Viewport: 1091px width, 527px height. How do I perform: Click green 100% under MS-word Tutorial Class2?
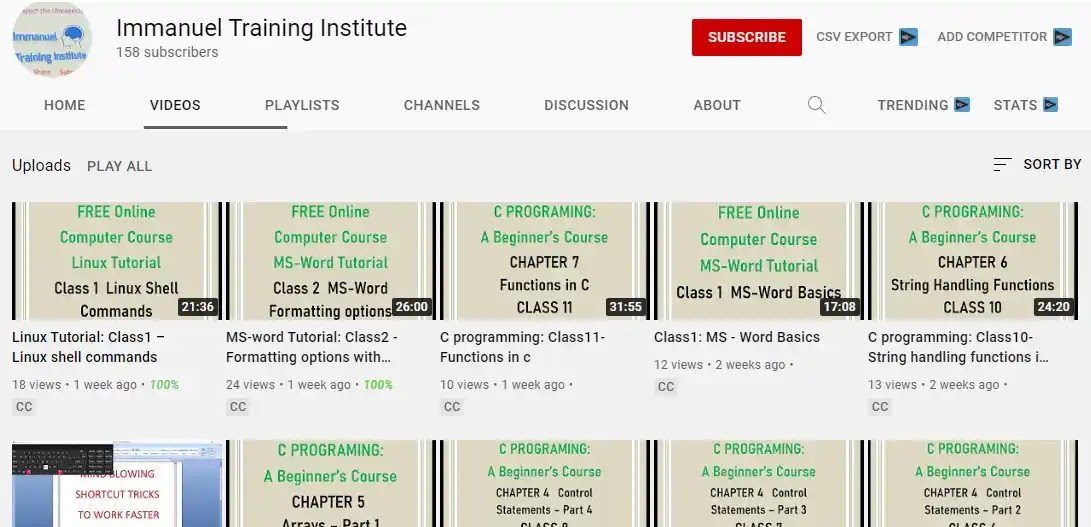(x=379, y=385)
